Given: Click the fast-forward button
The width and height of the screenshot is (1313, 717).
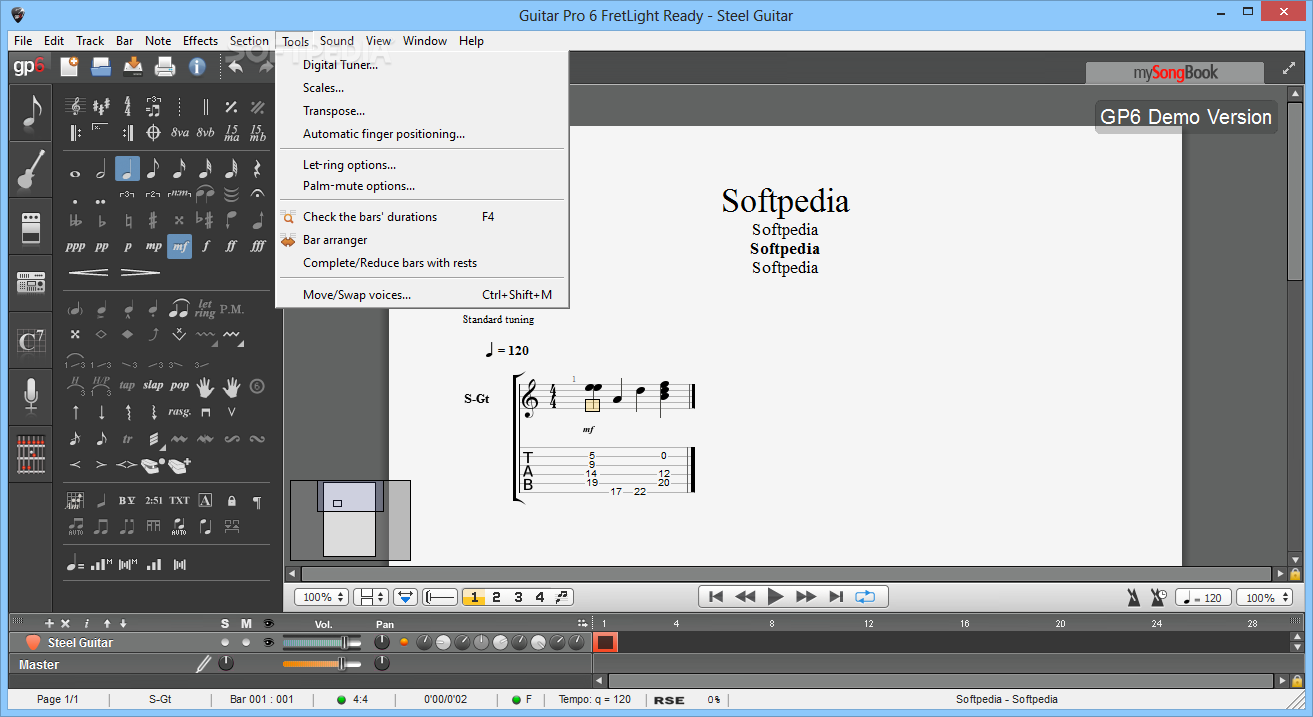Looking at the screenshot, I should click(806, 597).
